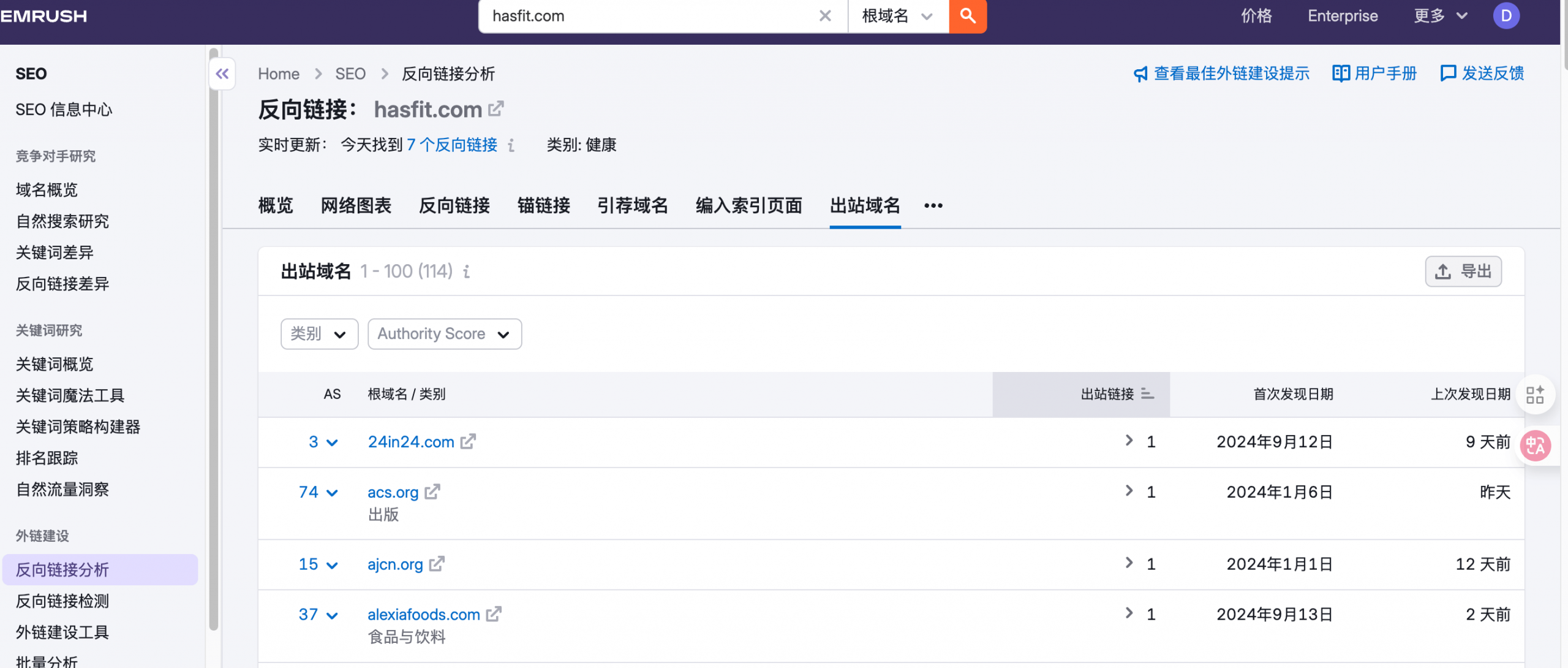Expand AS details for ajcn.org row
The height and width of the screenshot is (668, 1568).
333,565
